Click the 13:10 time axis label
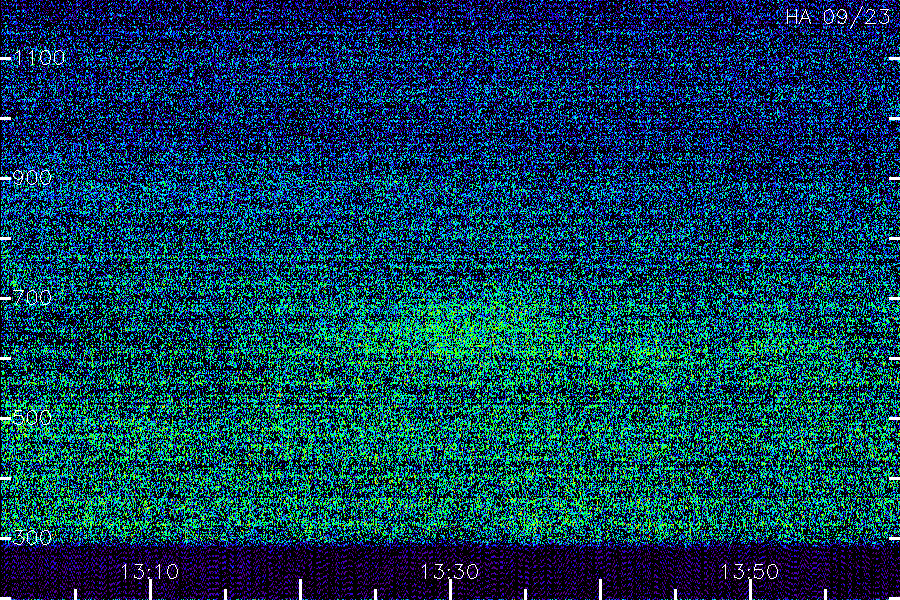 coord(150,571)
